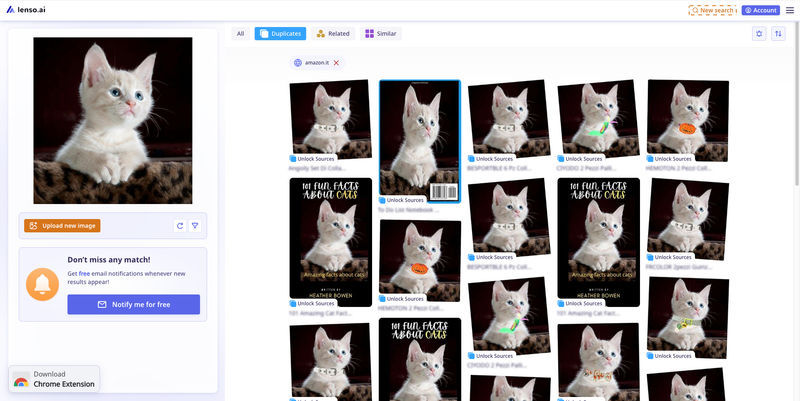This screenshot has width=800, height=401.
Task: Open the hamburger menu icon
Action: pyautogui.click(x=790, y=10)
